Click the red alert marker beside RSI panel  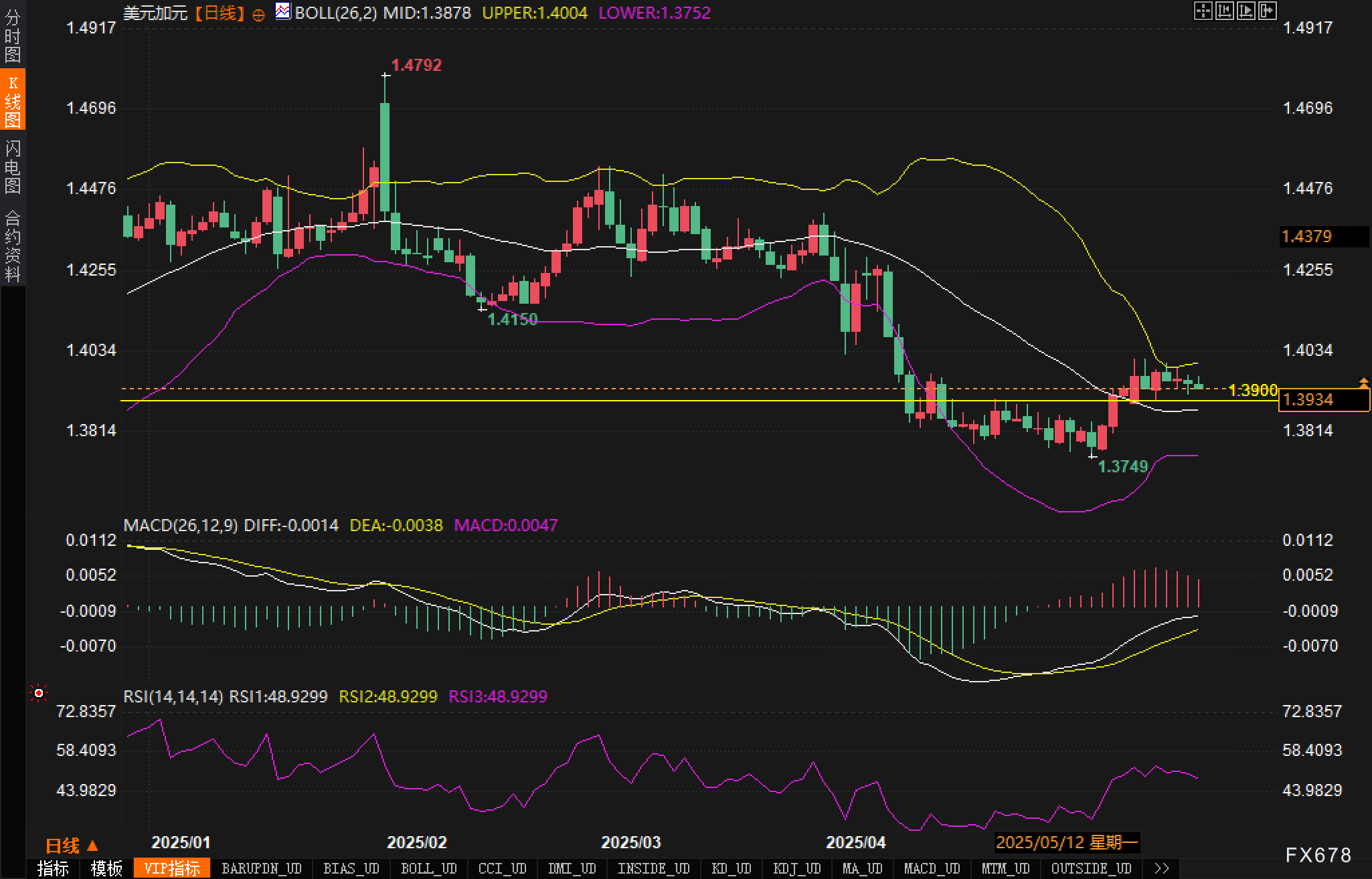point(39,693)
